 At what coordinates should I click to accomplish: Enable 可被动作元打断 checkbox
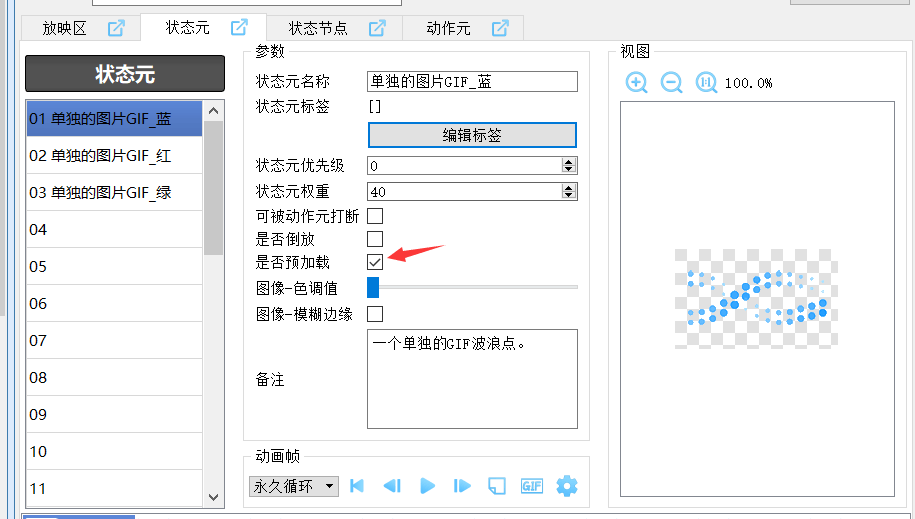pos(375,215)
